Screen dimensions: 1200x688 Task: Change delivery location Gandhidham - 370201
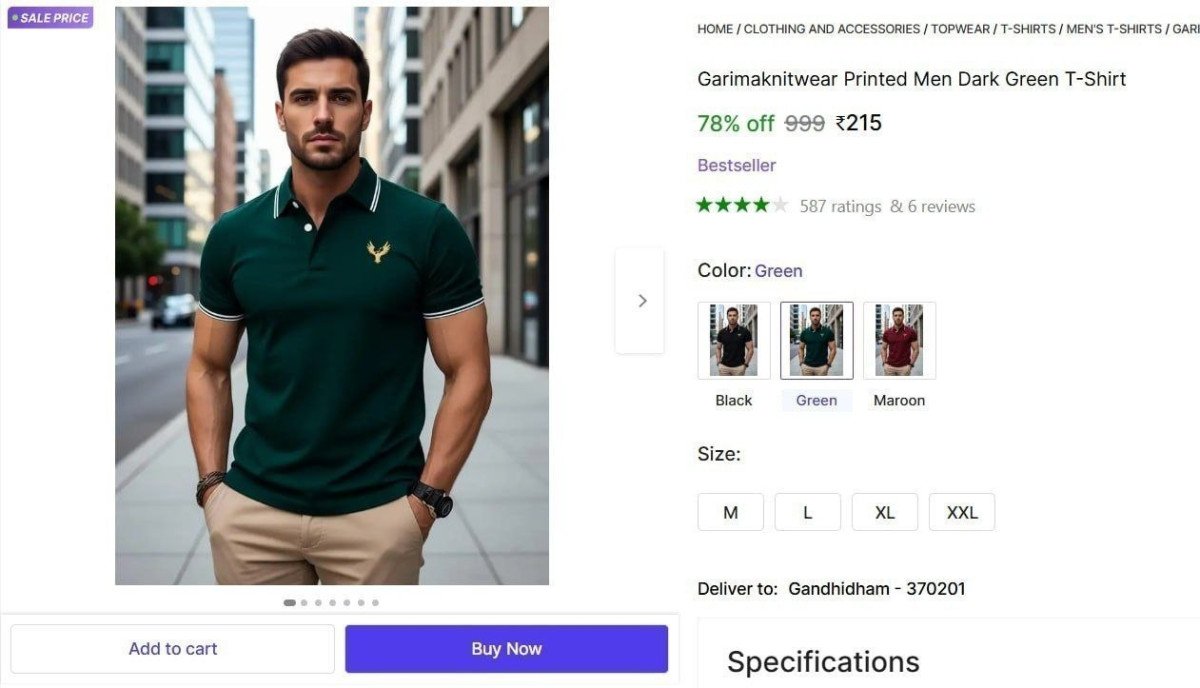click(876, 589)
